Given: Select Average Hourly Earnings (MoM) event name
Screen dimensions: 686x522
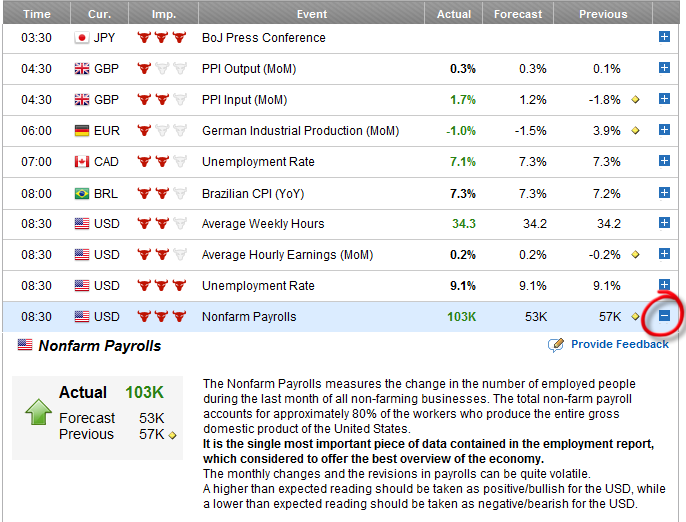Looking at the screenshot, I should click(287, 255).
